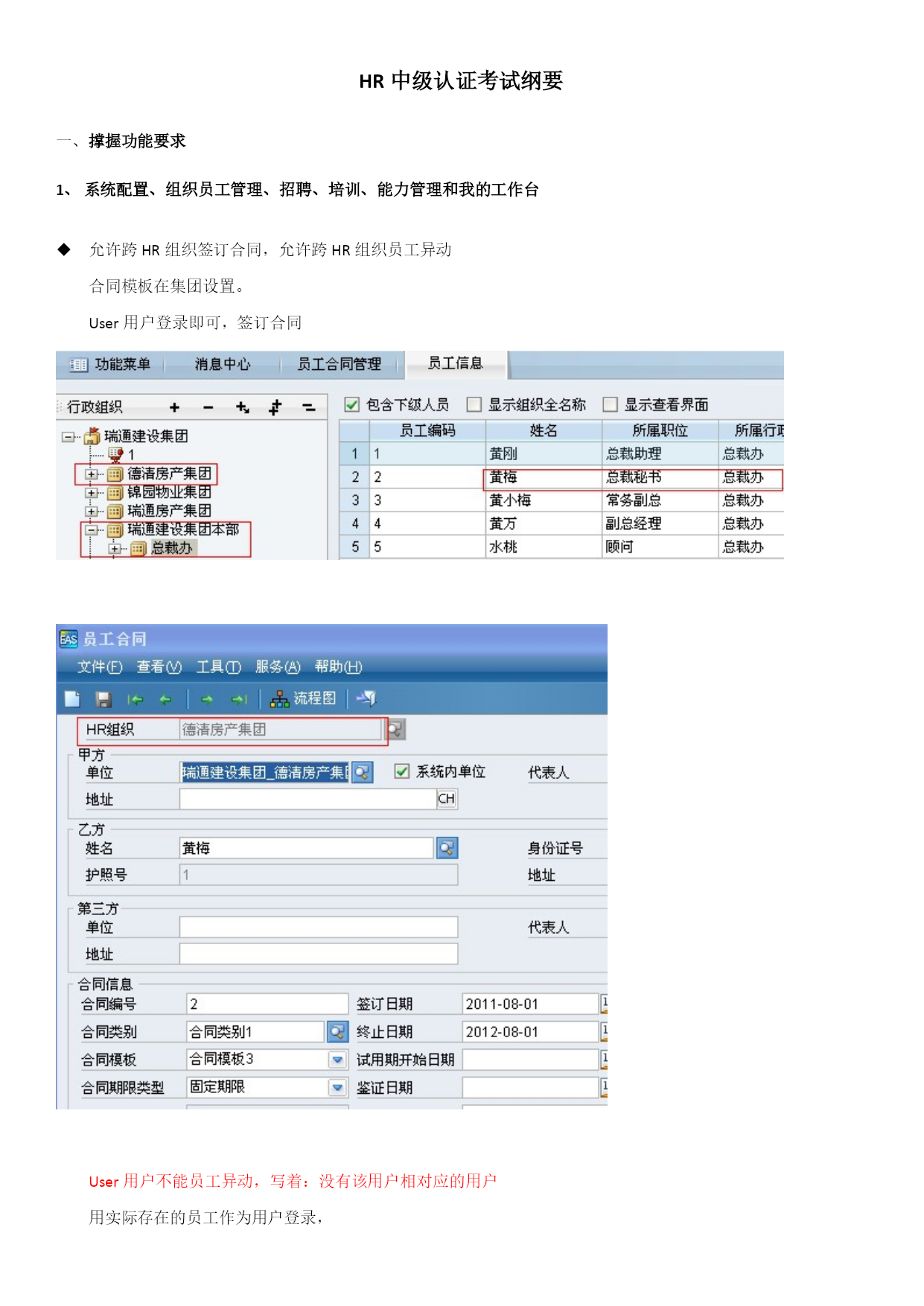The height and width of the screenshot is (1306, 924).
Task: Open the 查看(V) menu
Action: point(159,666)
